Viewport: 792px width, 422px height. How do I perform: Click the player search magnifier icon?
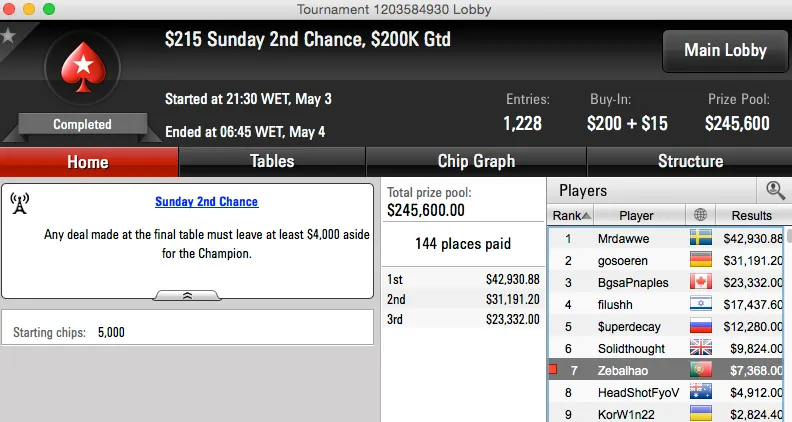775,190
